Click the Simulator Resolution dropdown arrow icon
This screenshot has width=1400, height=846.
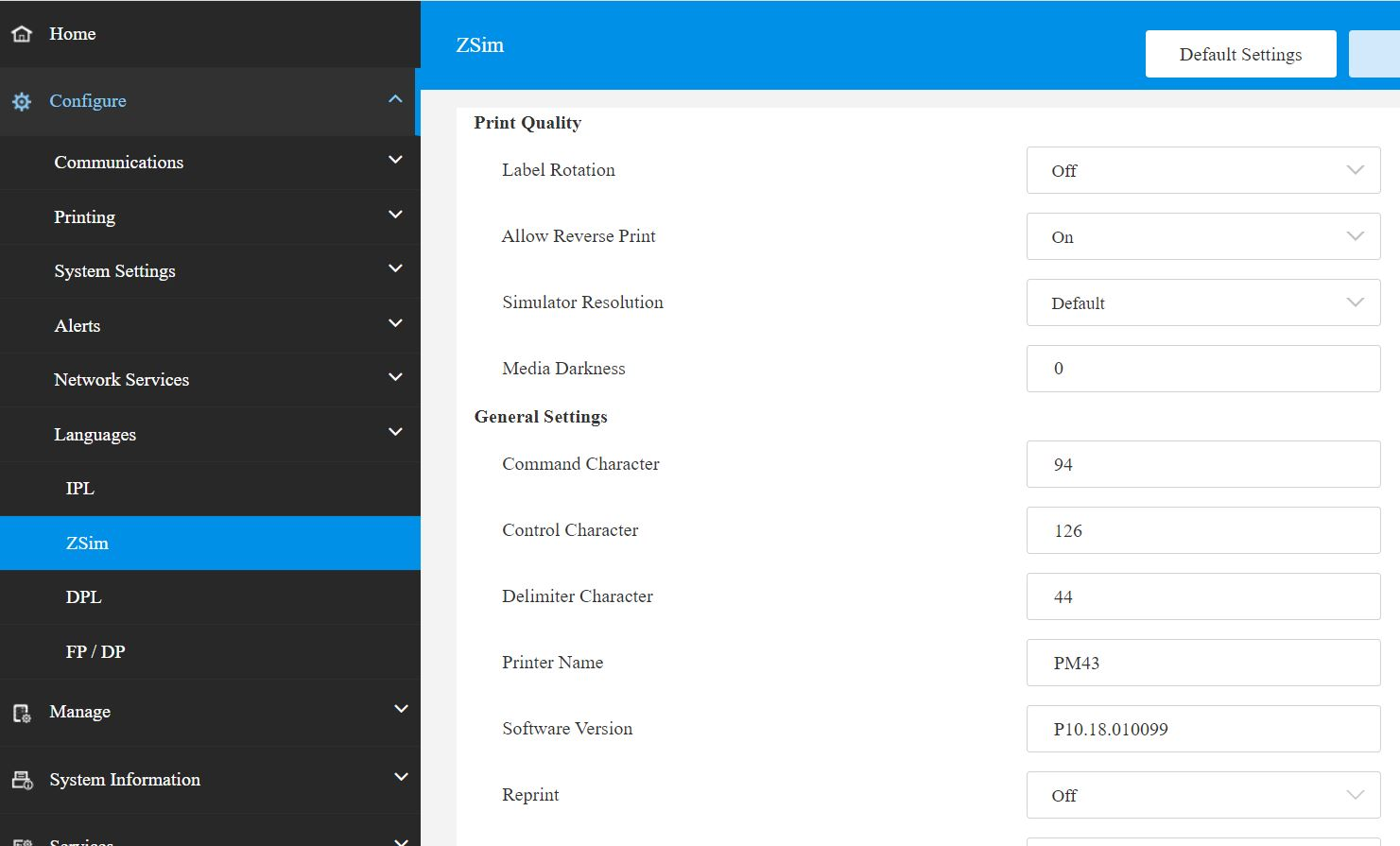pos(1355,302)
